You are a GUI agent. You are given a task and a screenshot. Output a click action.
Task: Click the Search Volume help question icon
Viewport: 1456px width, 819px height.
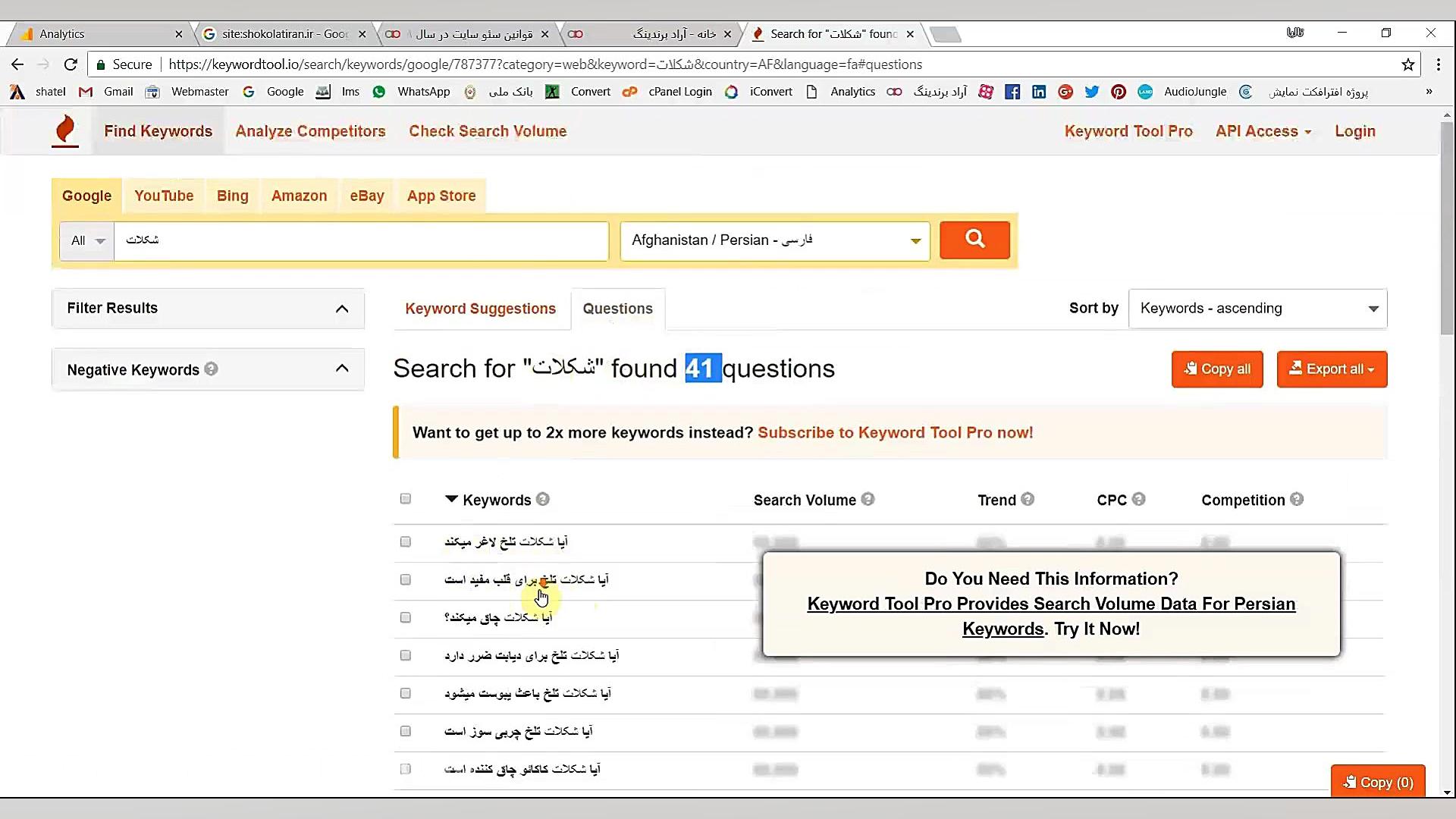(x=868, y=499)
